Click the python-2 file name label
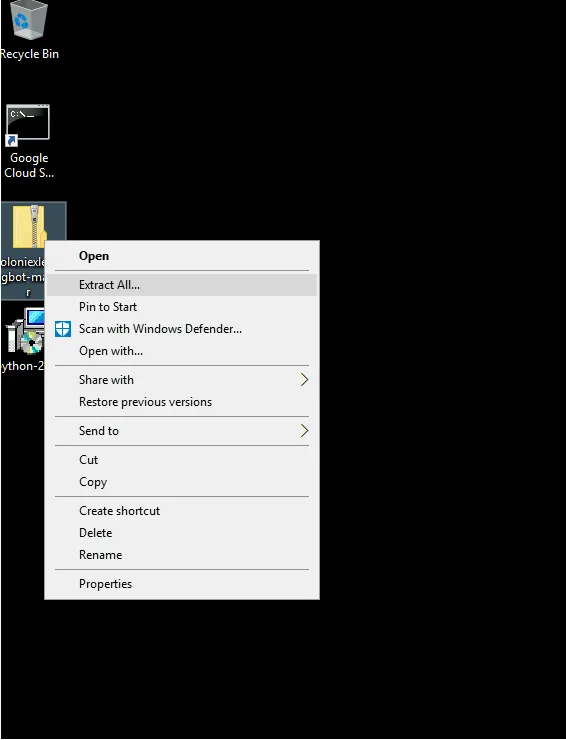566x740 pixels. tap(22, 366)
